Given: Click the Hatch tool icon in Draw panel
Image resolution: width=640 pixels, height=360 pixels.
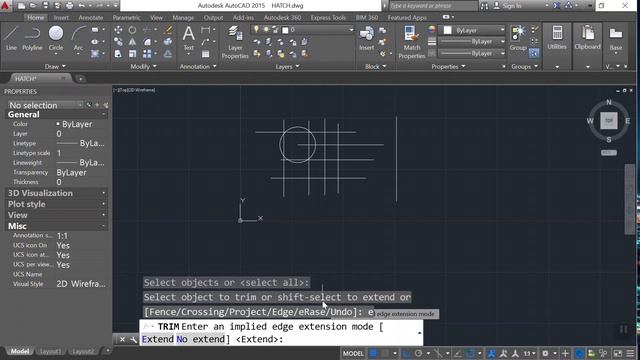Looking at the screenshot, I should pos(95,53).
